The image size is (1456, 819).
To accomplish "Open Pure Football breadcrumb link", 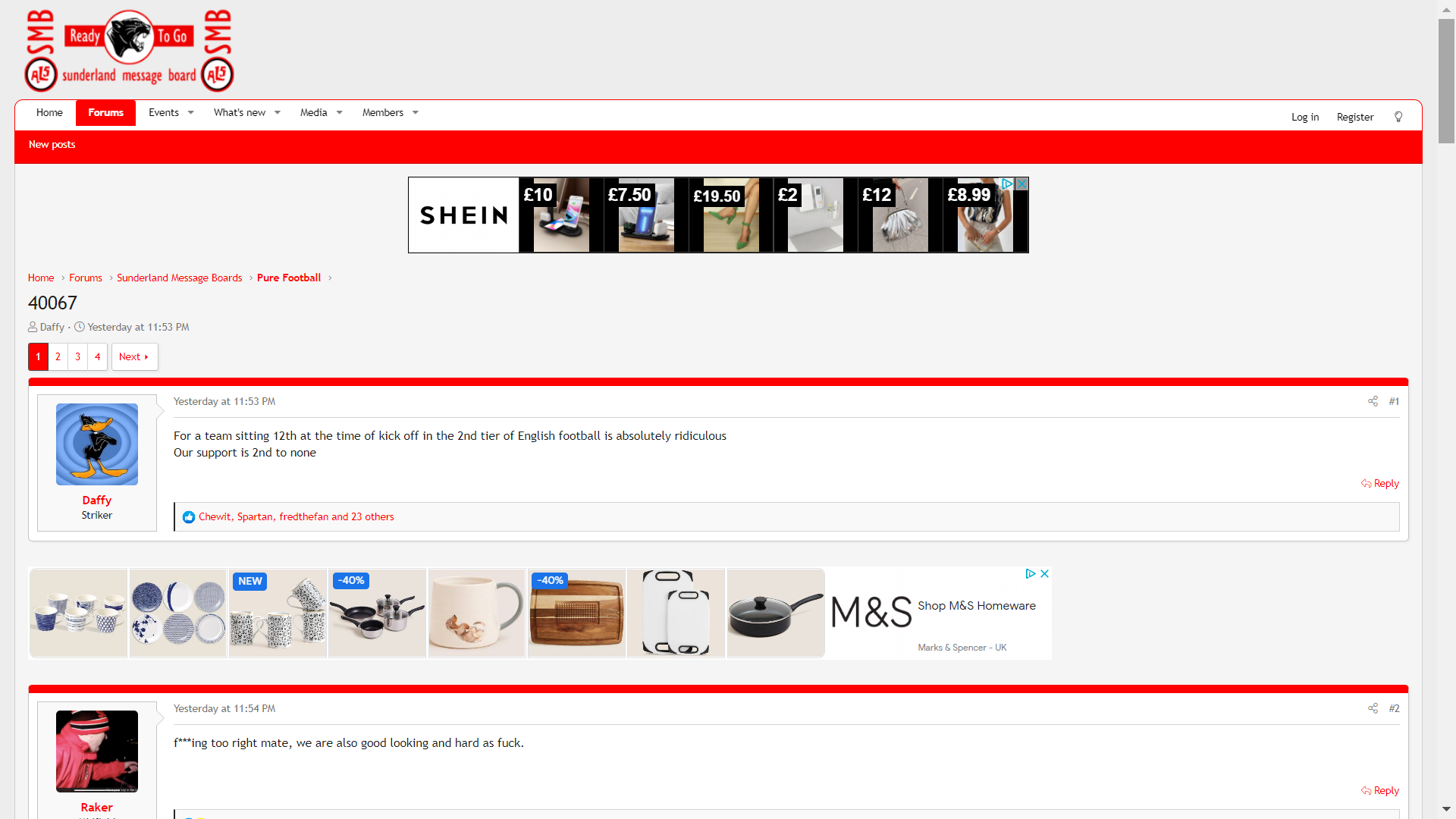I will tap(289, 278).
